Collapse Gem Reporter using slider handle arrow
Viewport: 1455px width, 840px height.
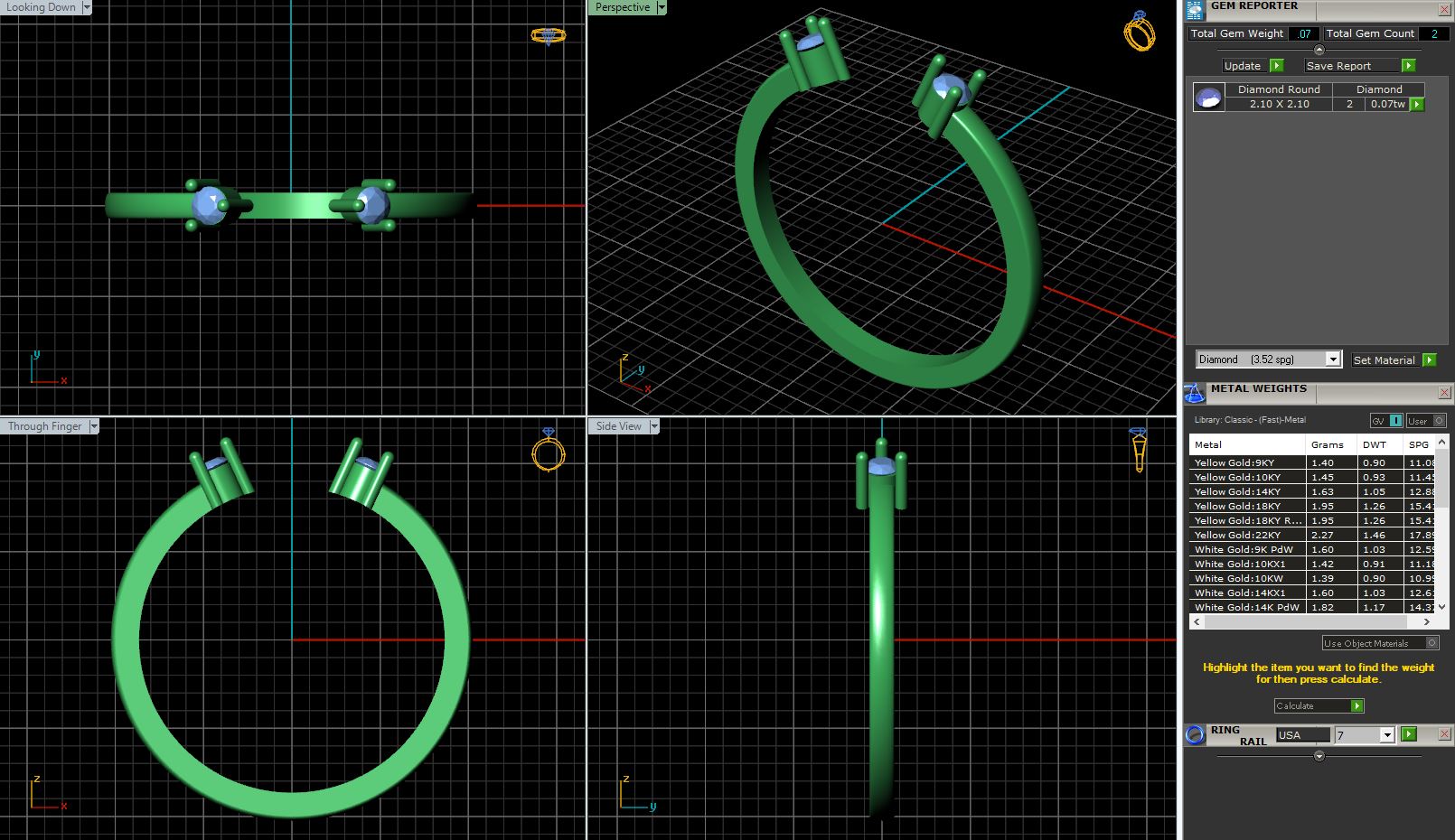click(1319, 51)
